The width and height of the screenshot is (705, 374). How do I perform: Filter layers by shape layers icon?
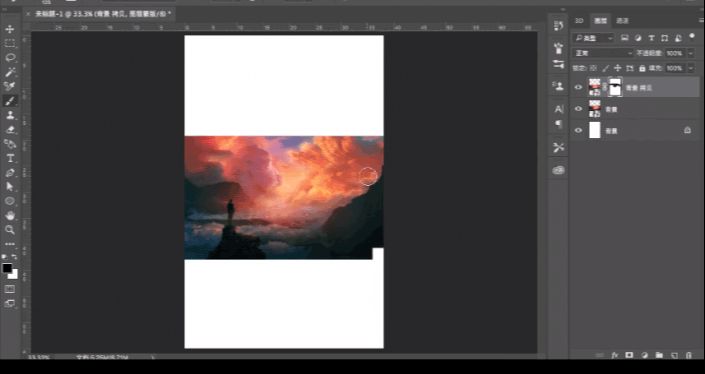(665, 38)
